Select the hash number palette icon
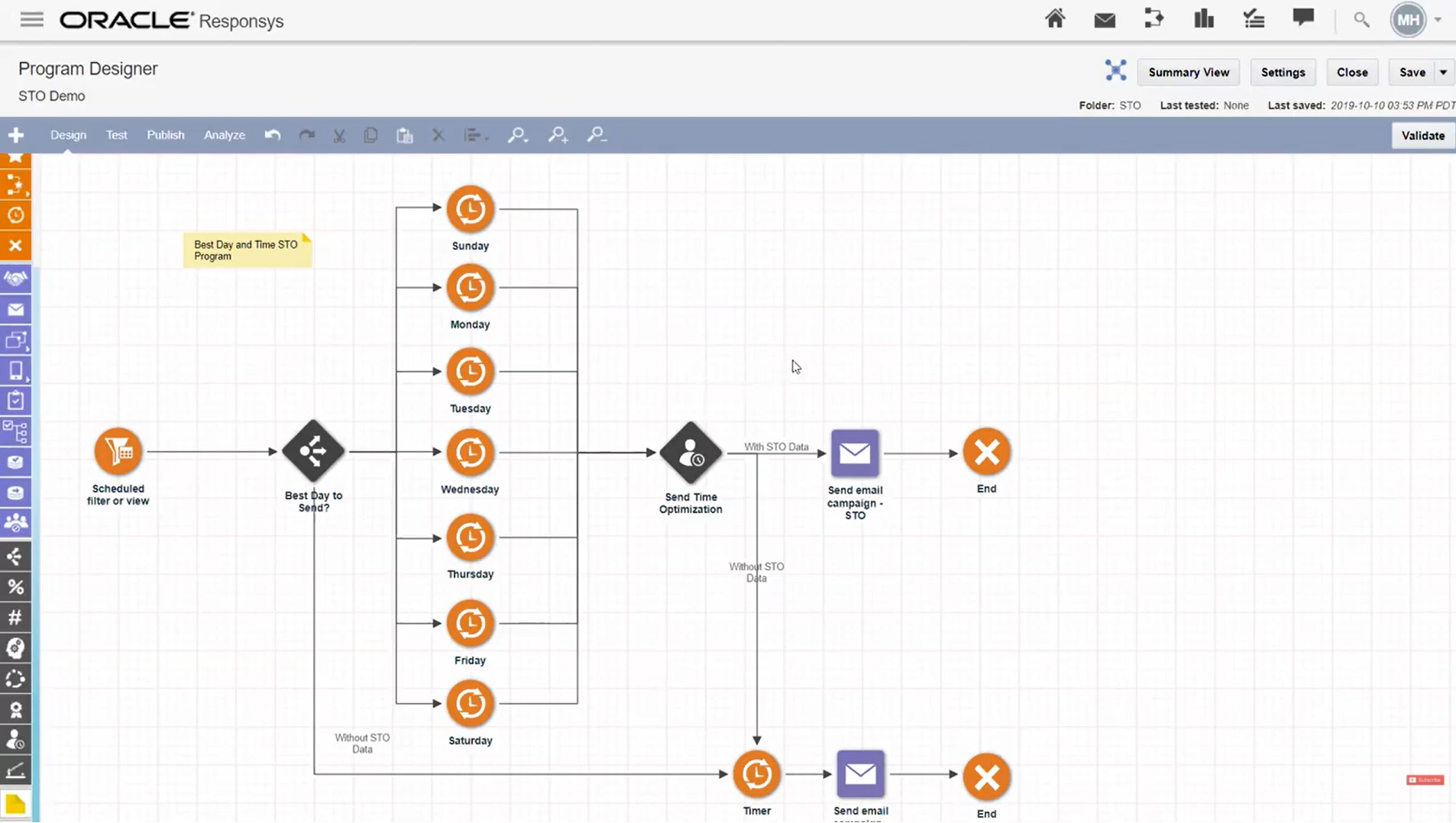Image resolution: width=1456 pixels, height=823 pixels. point(15,618)
